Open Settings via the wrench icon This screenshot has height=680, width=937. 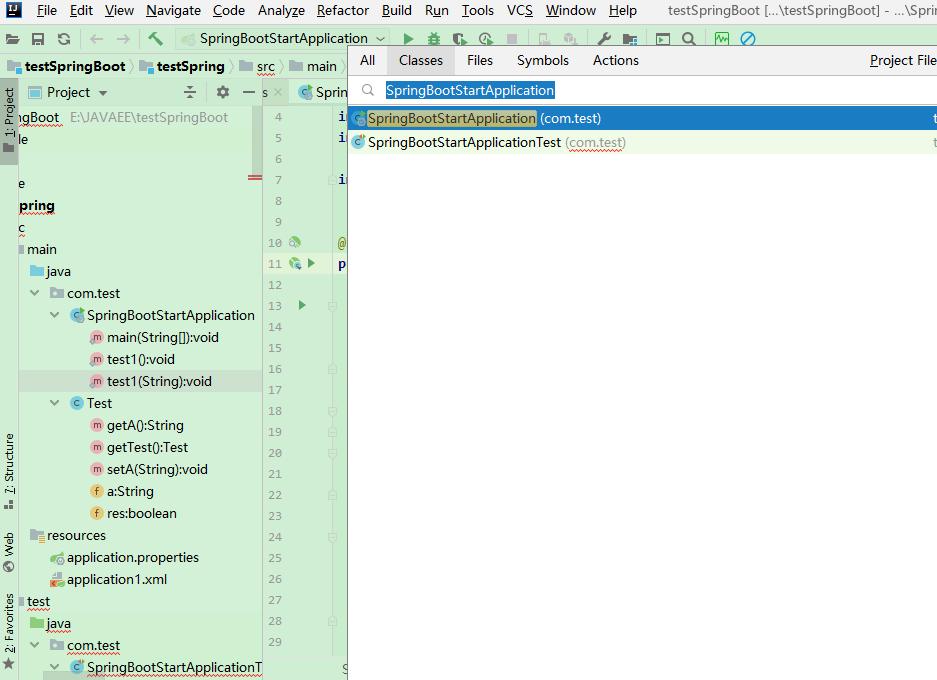pos(604,39)
